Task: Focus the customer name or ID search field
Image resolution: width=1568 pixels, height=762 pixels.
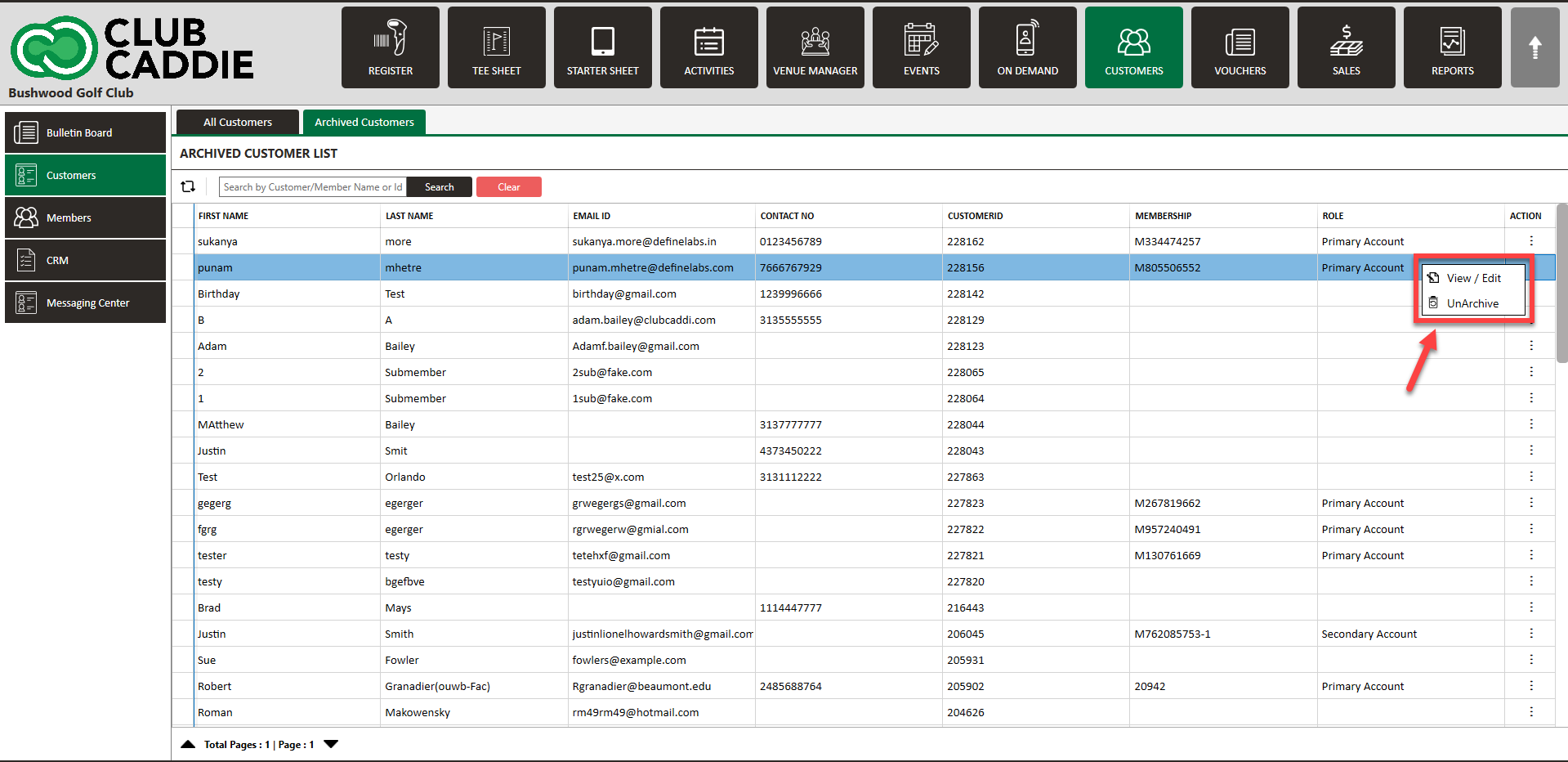Action: point(313,187)
